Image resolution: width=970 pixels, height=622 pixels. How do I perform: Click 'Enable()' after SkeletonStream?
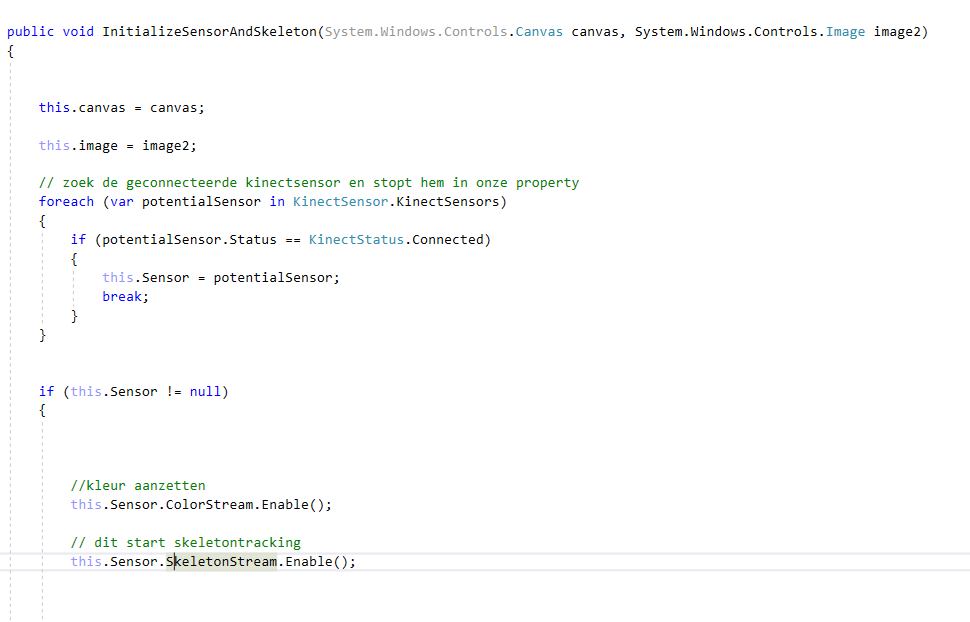[x=316, y=562]
